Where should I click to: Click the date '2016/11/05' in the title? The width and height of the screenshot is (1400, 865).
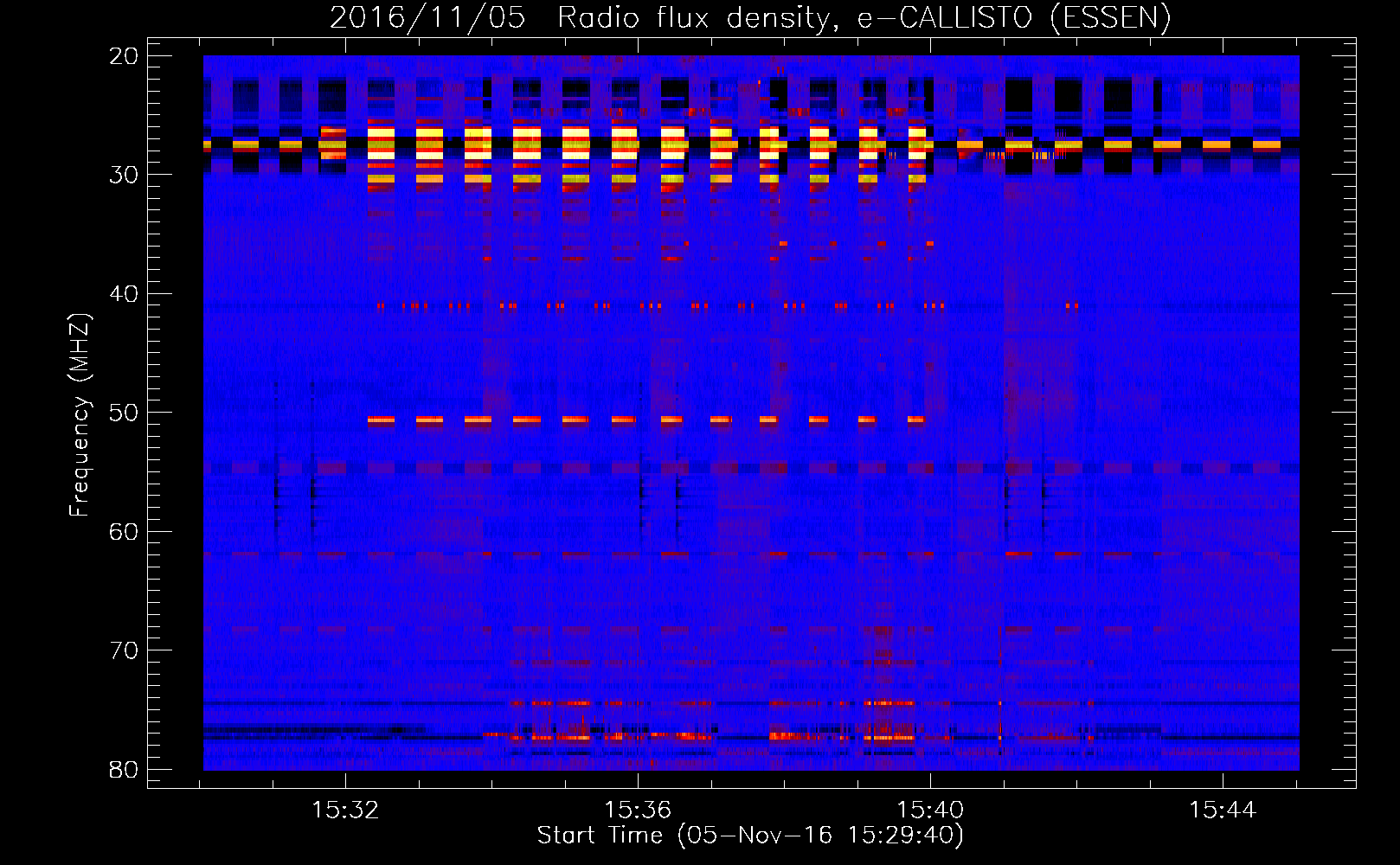point(427,18)
